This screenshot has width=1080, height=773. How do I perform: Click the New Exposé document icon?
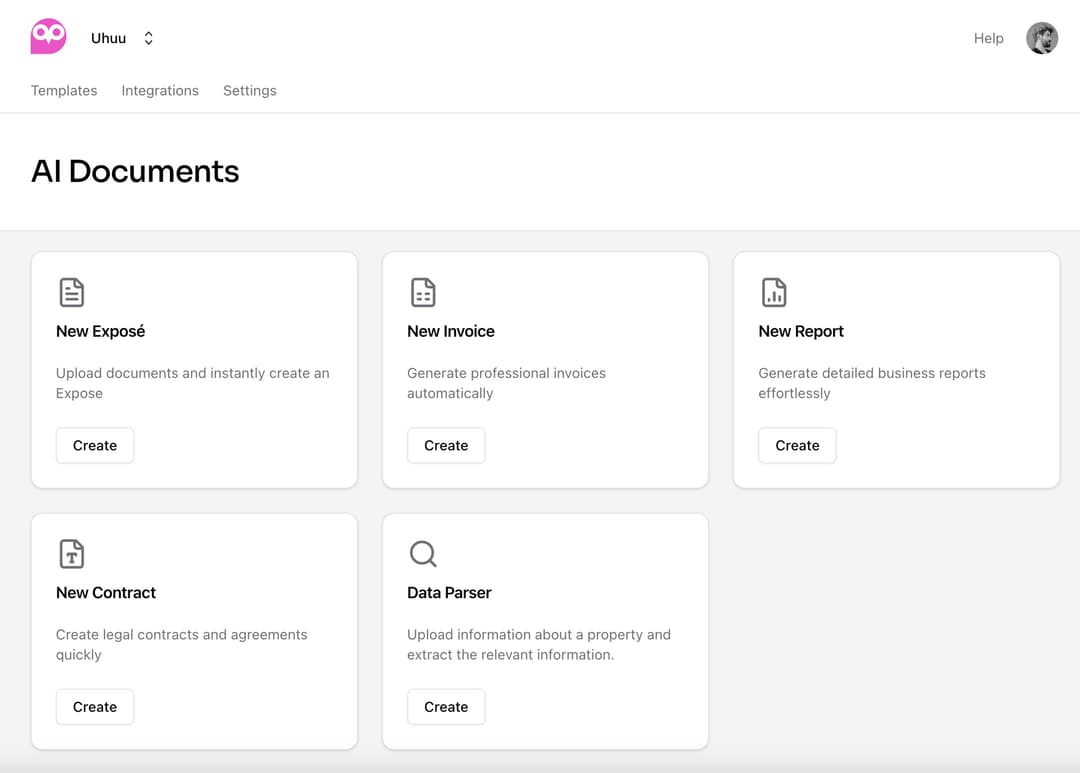72,292
